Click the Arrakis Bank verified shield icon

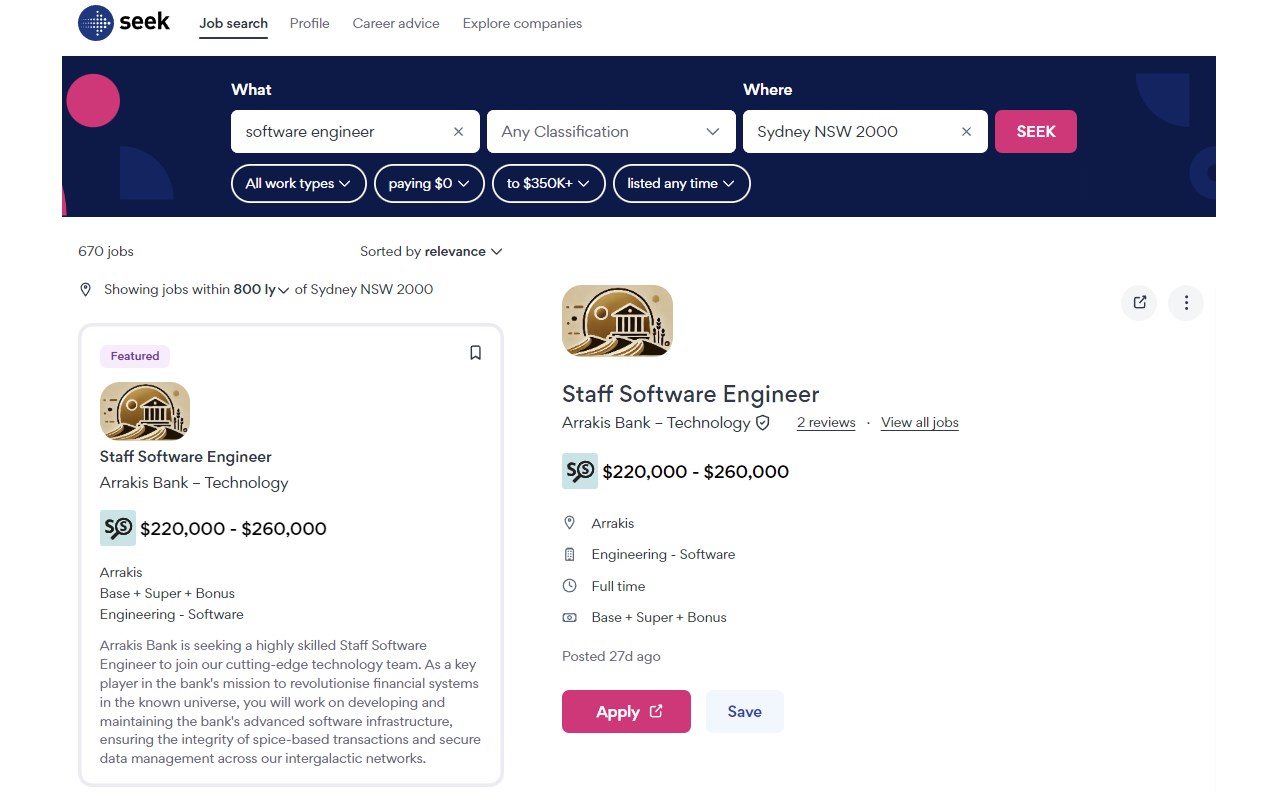pyautogui.click(x=763, y=423)
